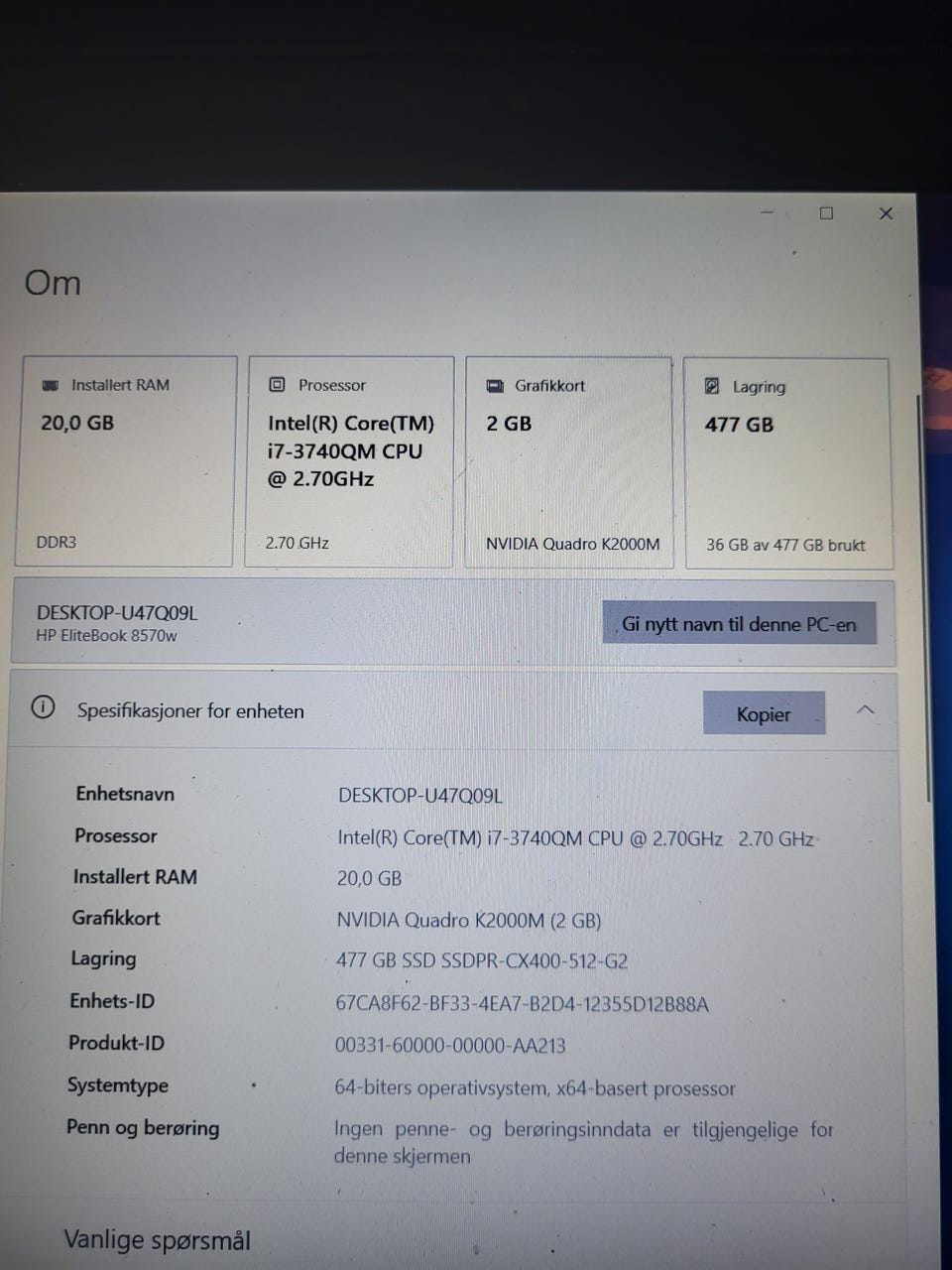The height and width of the screenshot is (1270, 952).
Task: Click the 67CA8F62-BF33 device ID value
Action: (x=523, y=1004)
